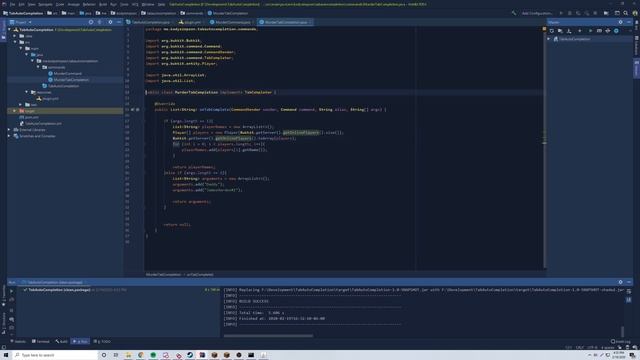Open the Build menu
The image size is (640, 360).
coord(103,4)
